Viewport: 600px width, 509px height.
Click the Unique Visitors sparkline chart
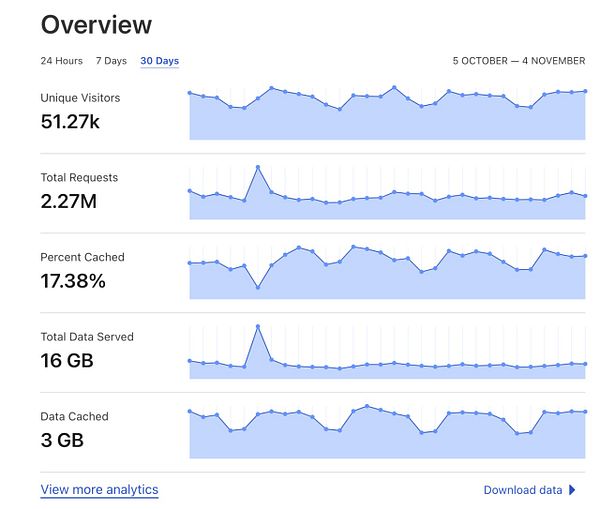click(x=387, y=118)
